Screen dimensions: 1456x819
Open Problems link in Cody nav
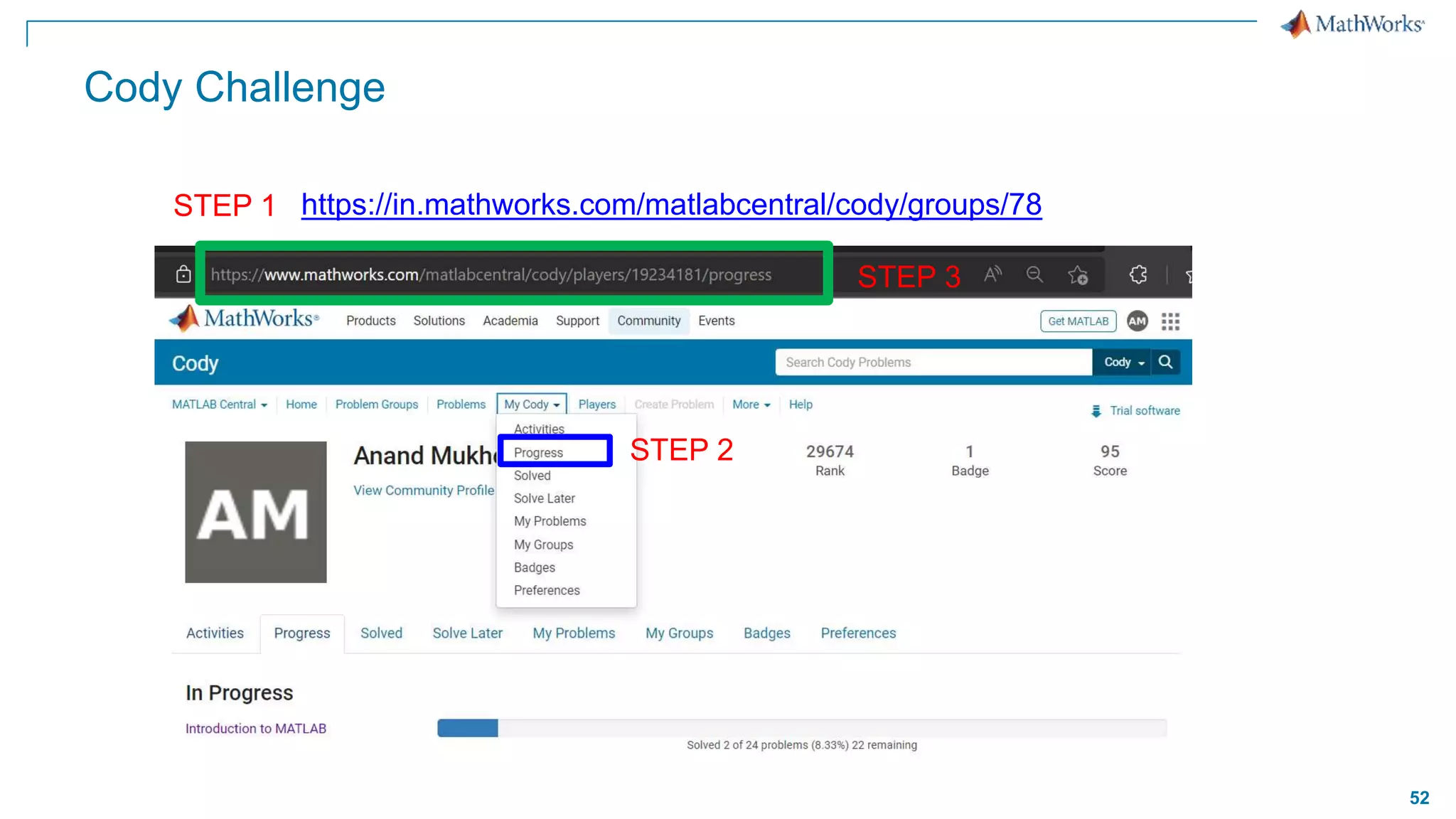click(461, 405)
